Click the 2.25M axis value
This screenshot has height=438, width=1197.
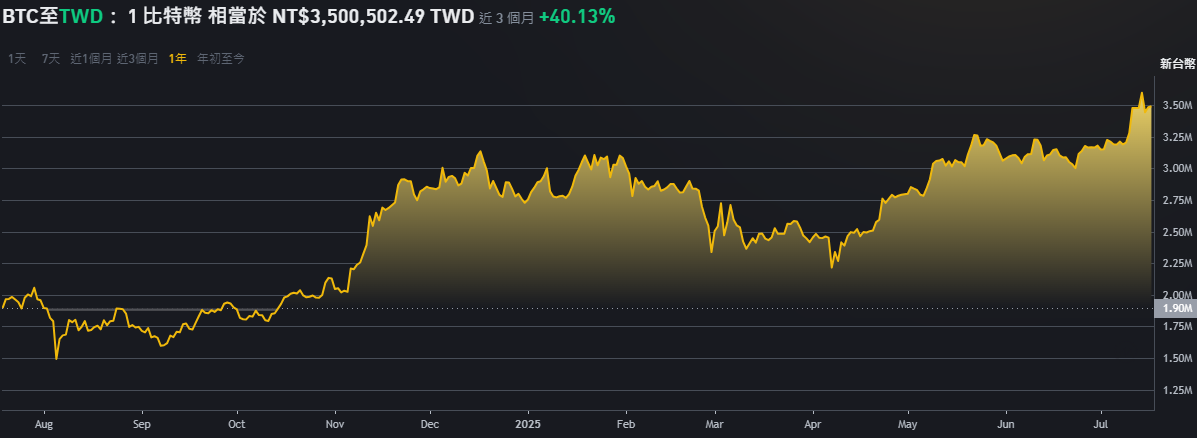click(x=1179, y=264)
